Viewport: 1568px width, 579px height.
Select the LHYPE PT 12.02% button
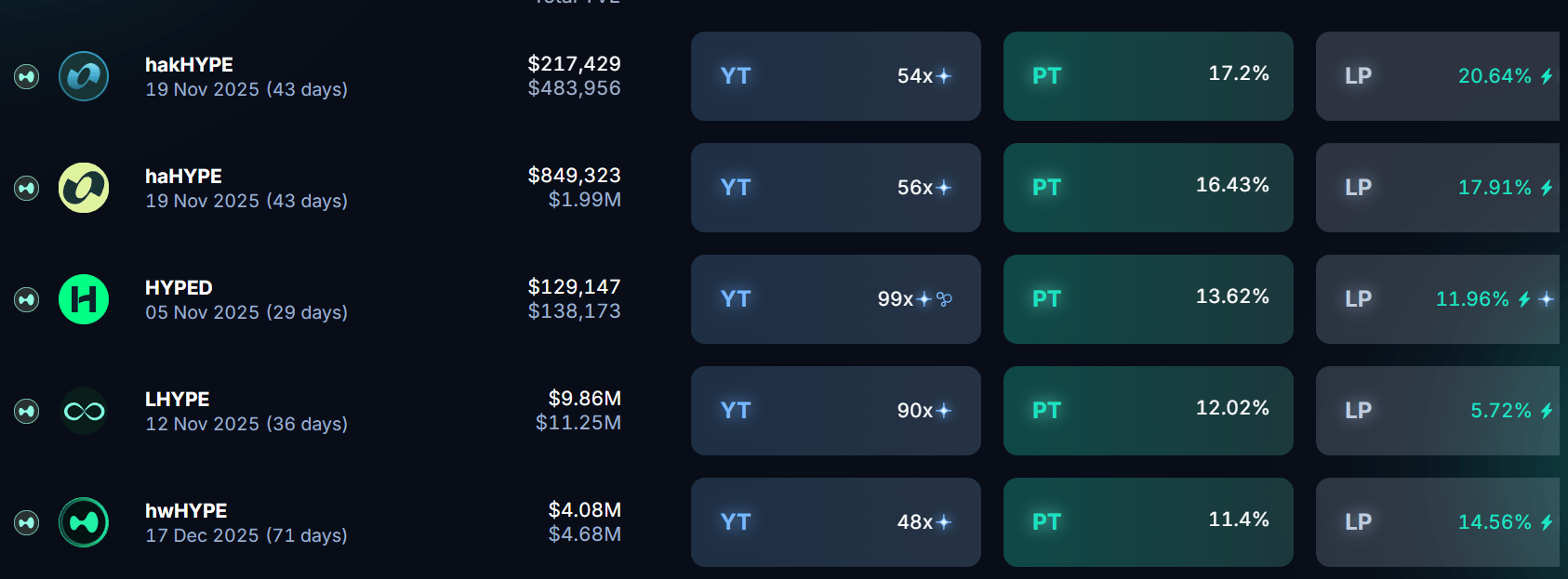pyautogui.click(x=1148, y=411)
